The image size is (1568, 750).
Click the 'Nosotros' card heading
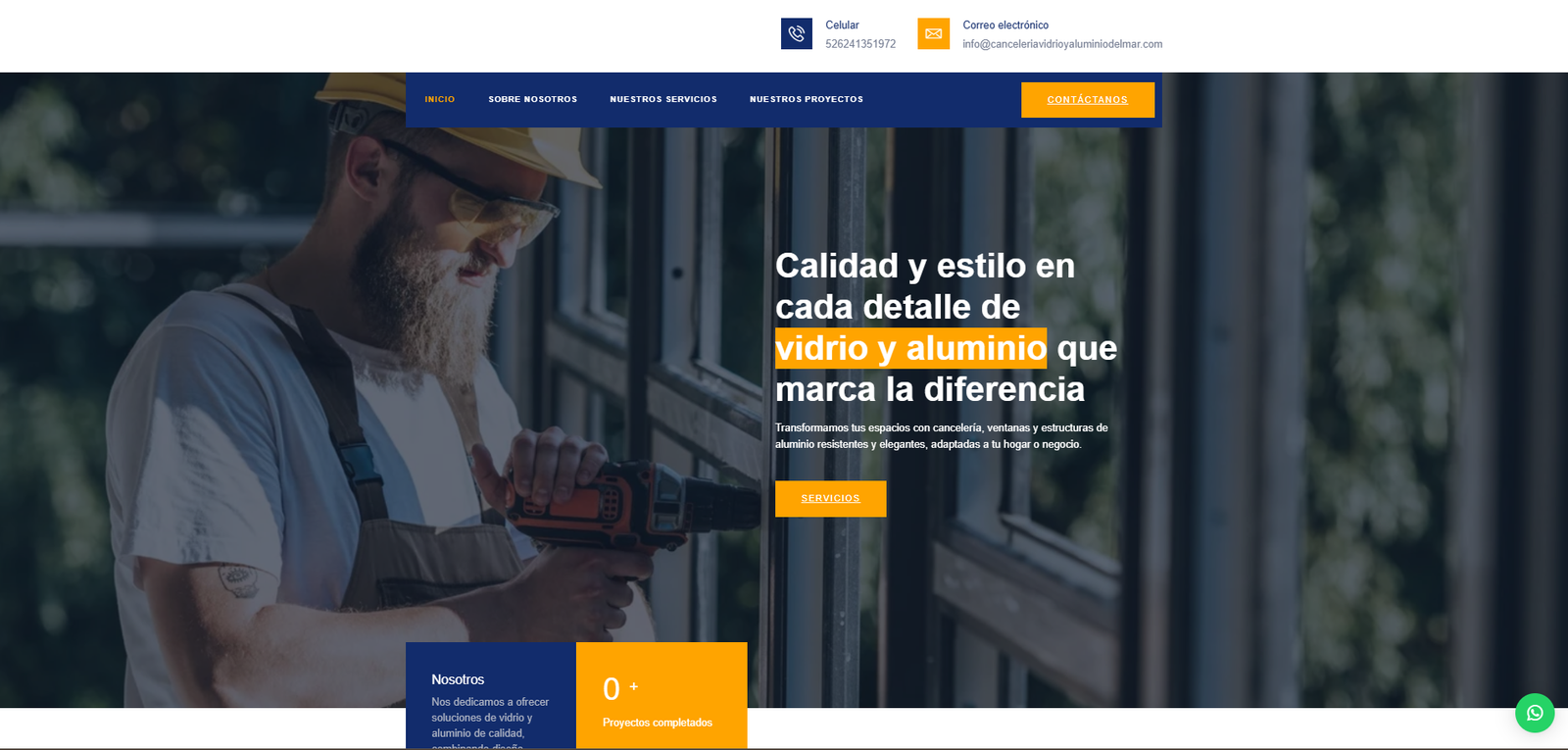coord(458,679)
